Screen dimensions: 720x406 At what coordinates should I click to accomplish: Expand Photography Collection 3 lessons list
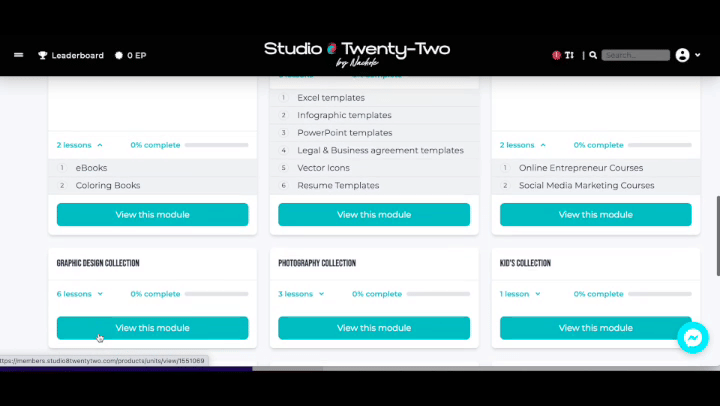[x=301, y=294]
